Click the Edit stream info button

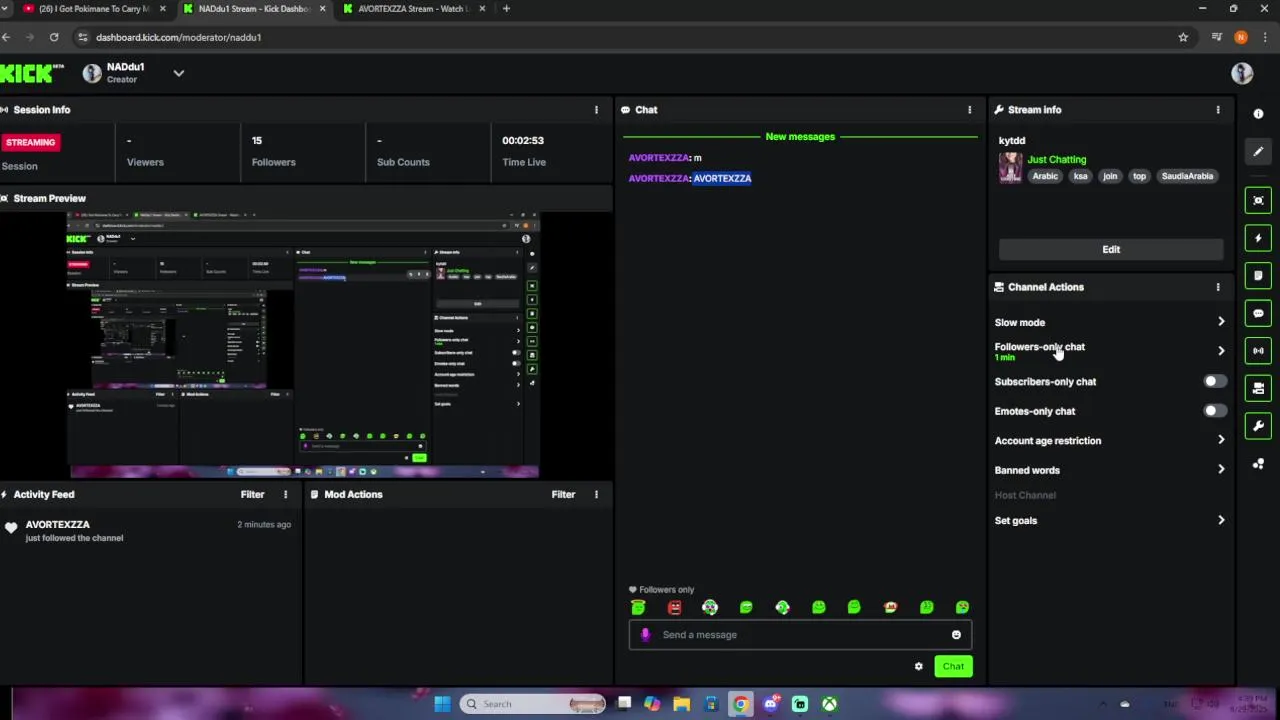[x=1111, y=249]
